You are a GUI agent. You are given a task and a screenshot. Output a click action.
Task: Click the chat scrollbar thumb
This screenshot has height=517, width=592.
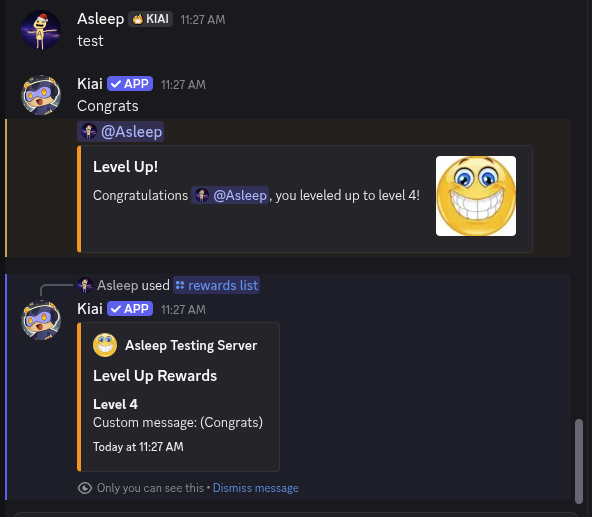pyautogui.click(x=579, y=461)
